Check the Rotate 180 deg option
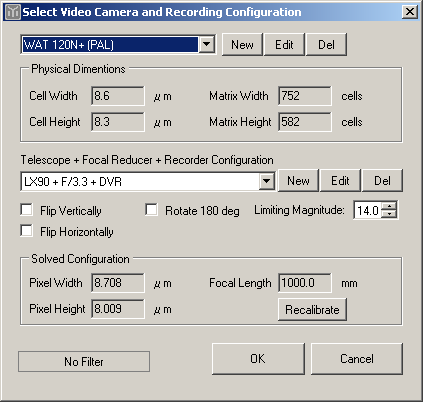The image size is (423, 402). (x=152, y=210)
